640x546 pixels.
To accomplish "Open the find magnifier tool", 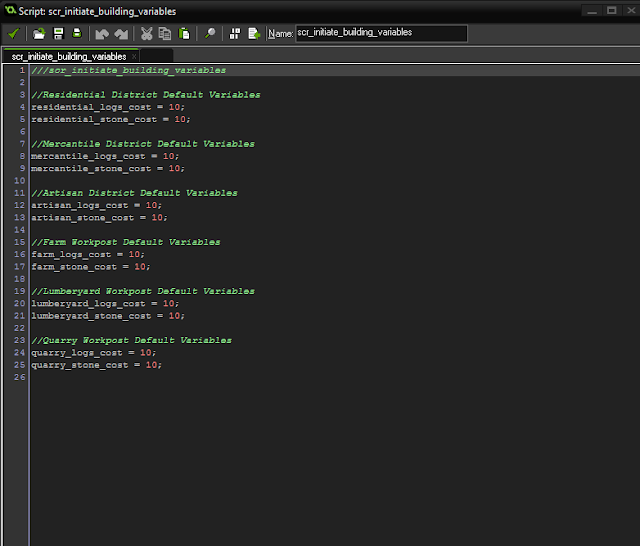I will [x=210, y=33].
